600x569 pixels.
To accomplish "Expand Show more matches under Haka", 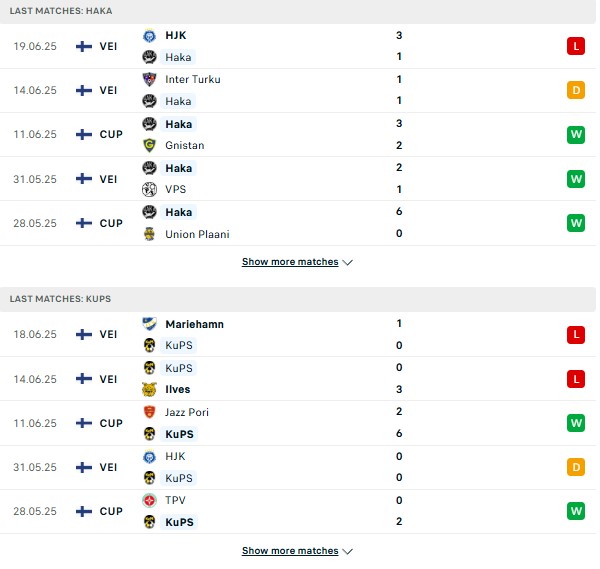I will point(297,262).
